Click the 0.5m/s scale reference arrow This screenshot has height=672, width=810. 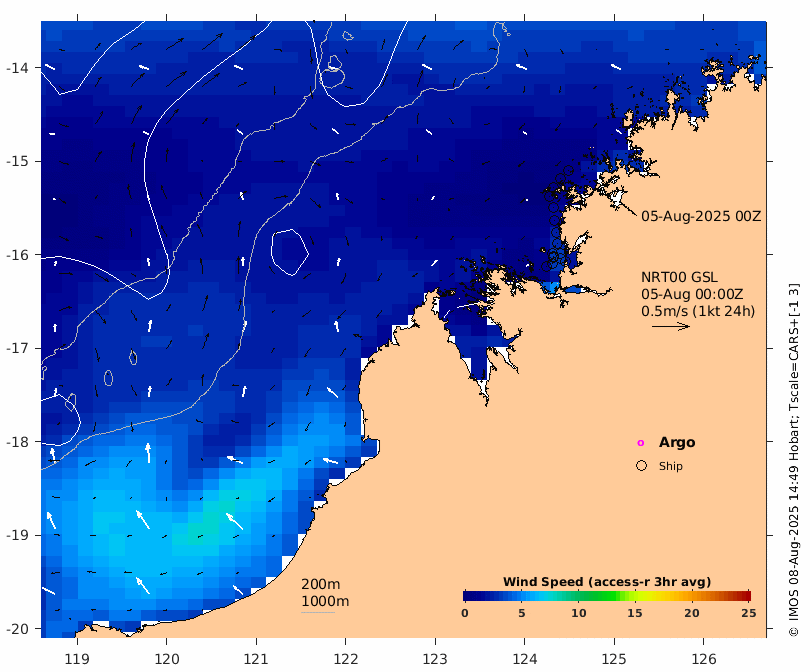pos(671,326)
